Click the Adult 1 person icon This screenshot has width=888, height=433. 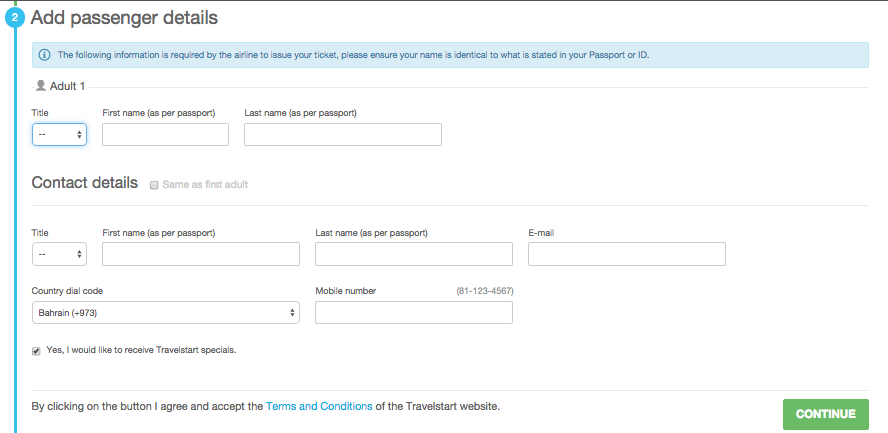(x=40, y=85)
